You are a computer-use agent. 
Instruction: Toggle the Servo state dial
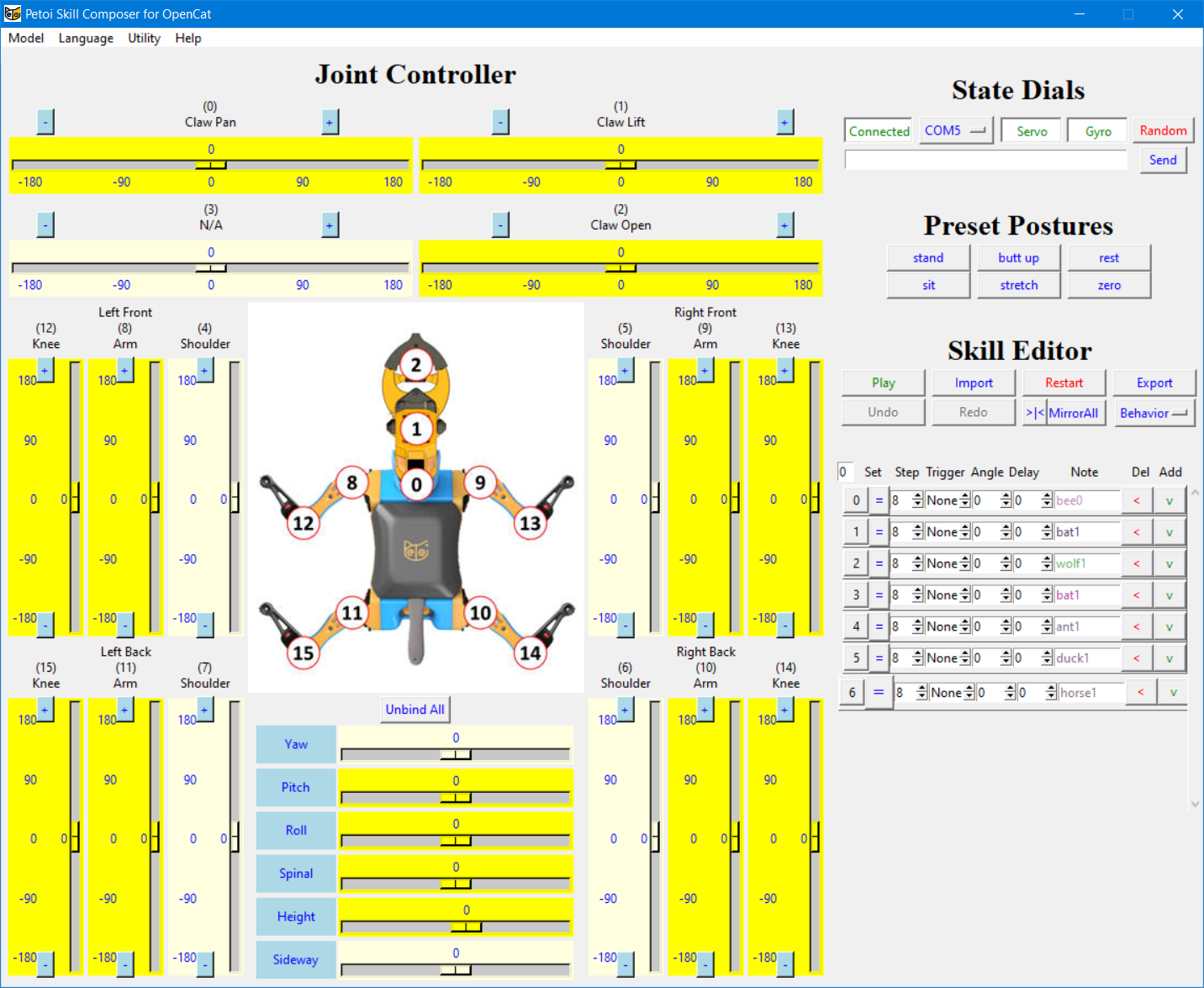click(1032, 131)
